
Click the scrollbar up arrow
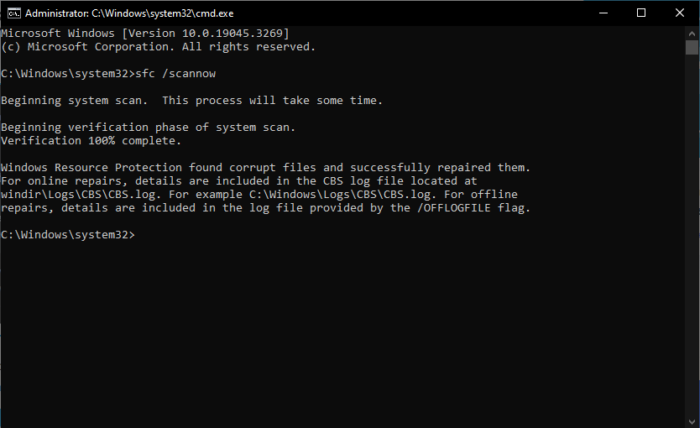pos(691,33)
